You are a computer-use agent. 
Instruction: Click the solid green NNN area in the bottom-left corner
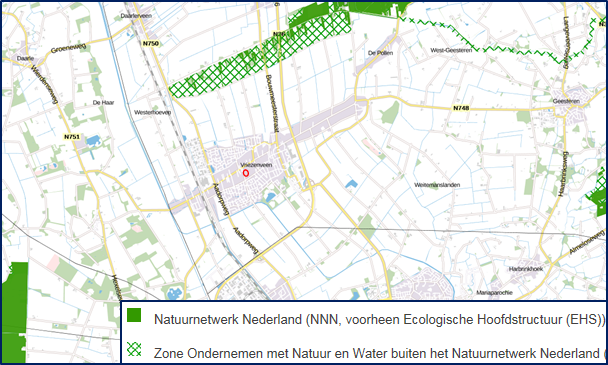tap(15, 312)
